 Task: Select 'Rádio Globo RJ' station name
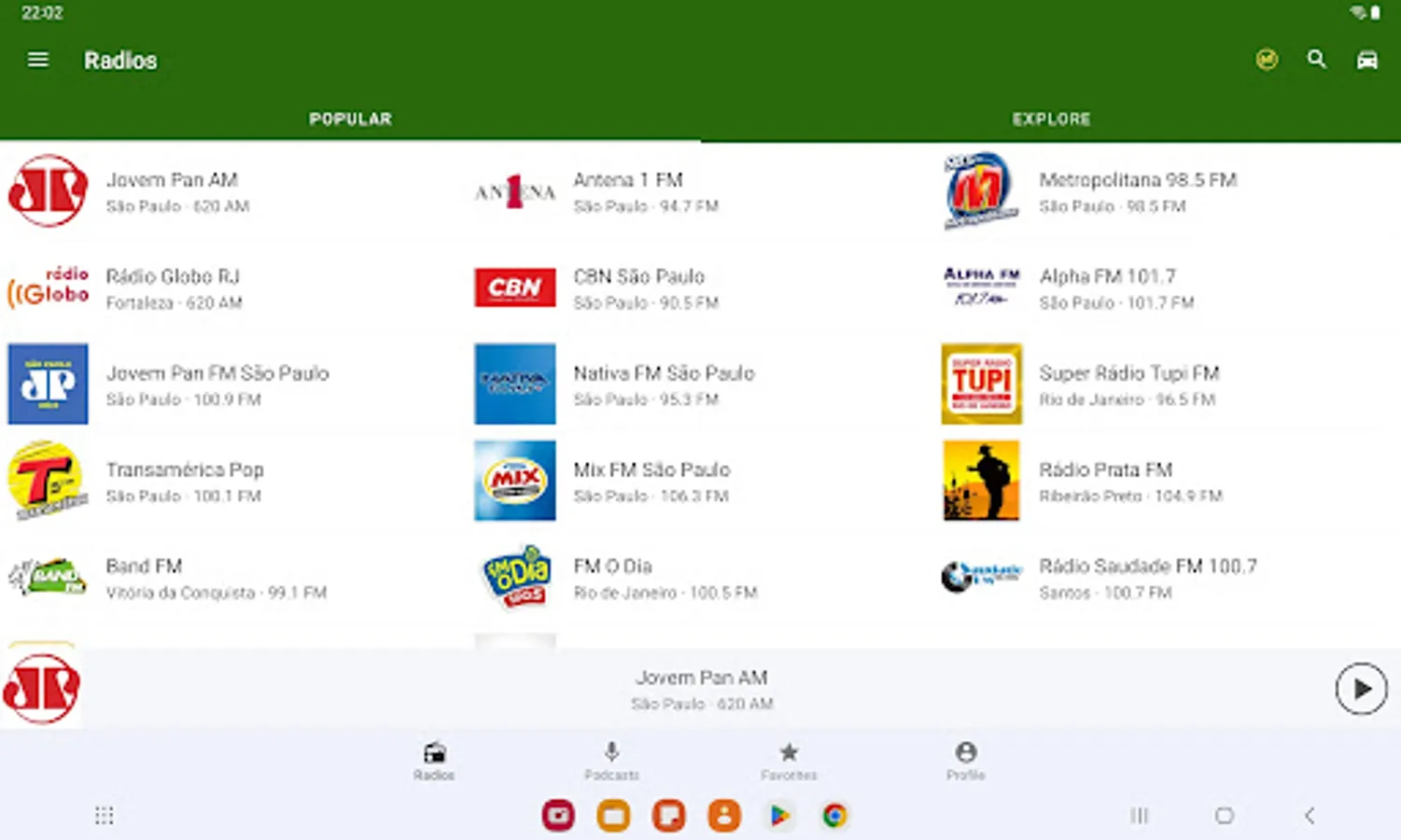pyautogui.click(x=173, y=276)
